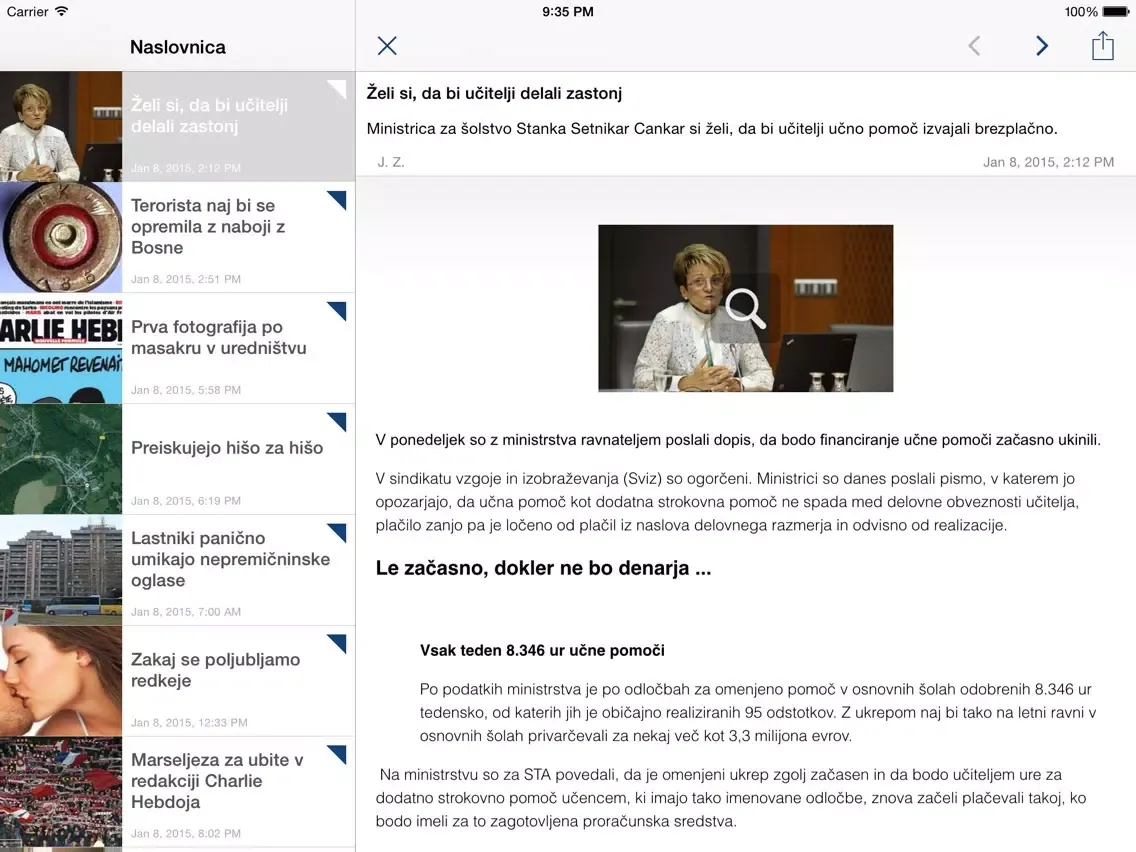The width and height of the screenshot is (1136, 852).
Task: Tap the Naslovnica section title
Action: tap(178, 47)
